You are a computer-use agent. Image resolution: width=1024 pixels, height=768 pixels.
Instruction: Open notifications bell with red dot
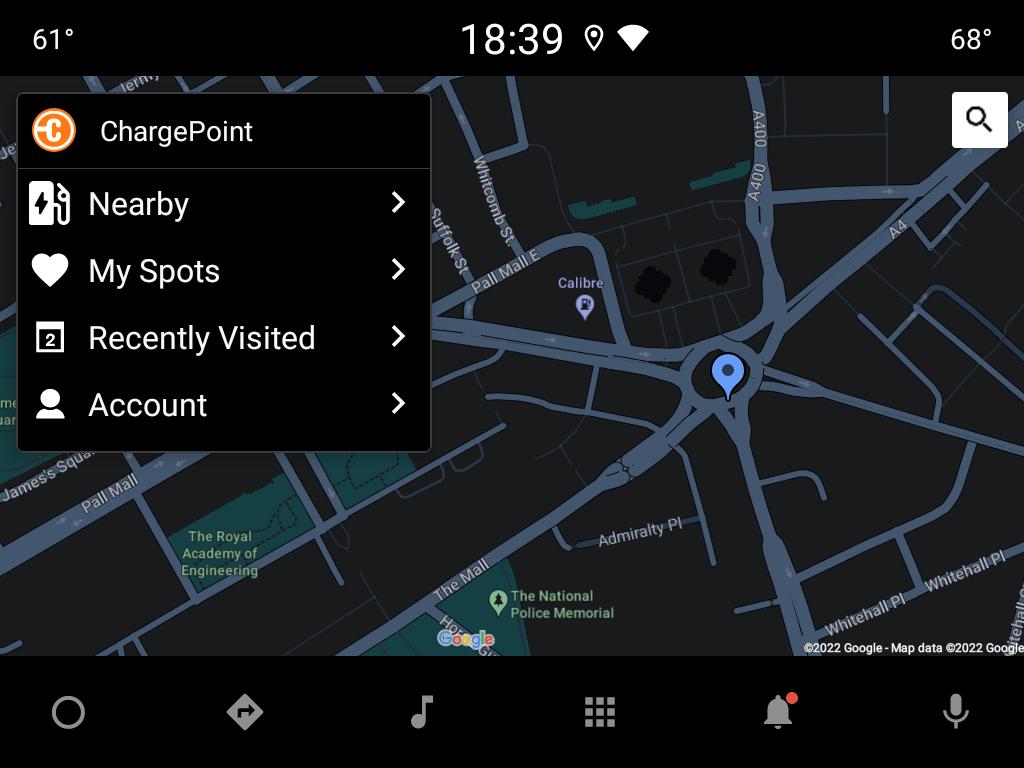click(x=779, y=711)
